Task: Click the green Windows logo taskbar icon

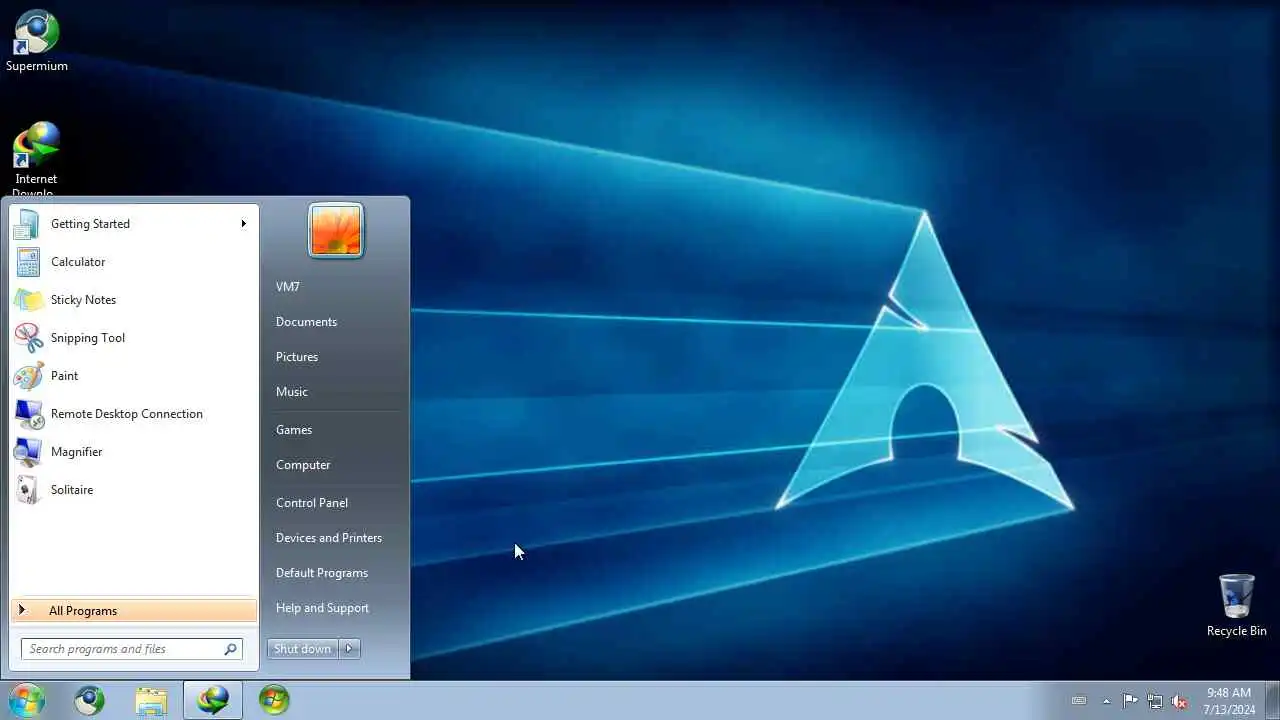Action: coord(273,701)
